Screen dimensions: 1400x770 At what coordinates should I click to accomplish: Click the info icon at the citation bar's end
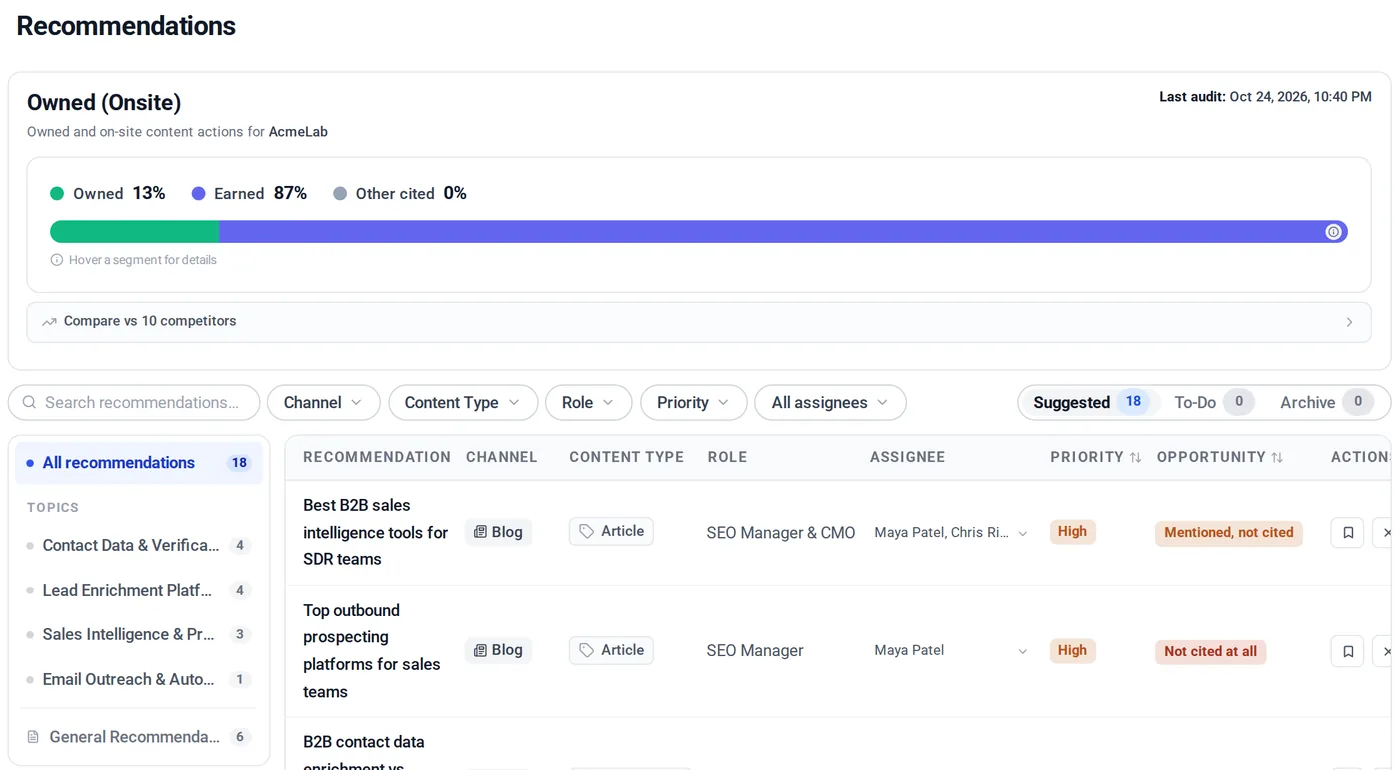1333,232
